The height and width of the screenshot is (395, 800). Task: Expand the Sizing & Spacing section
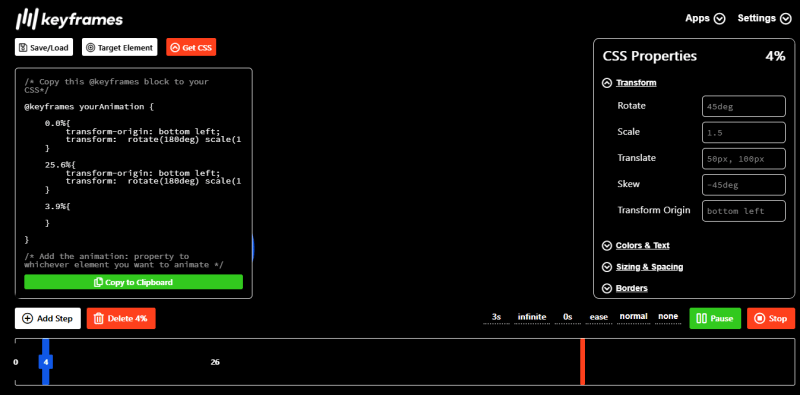[x=642, y=267]
